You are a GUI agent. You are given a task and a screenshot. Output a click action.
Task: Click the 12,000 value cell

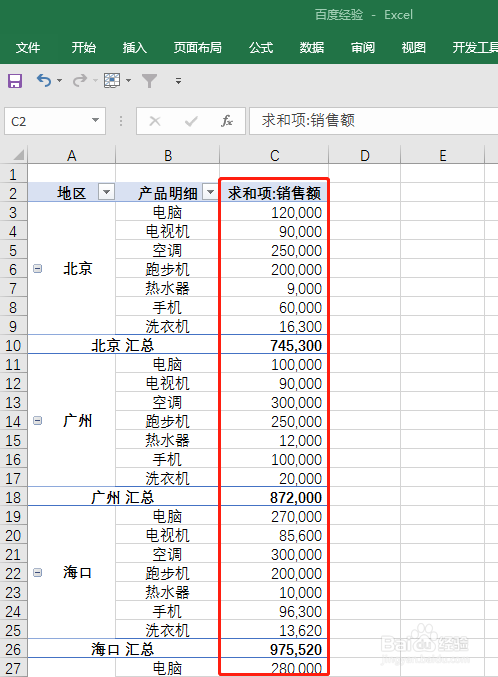[x=274, y=440]
